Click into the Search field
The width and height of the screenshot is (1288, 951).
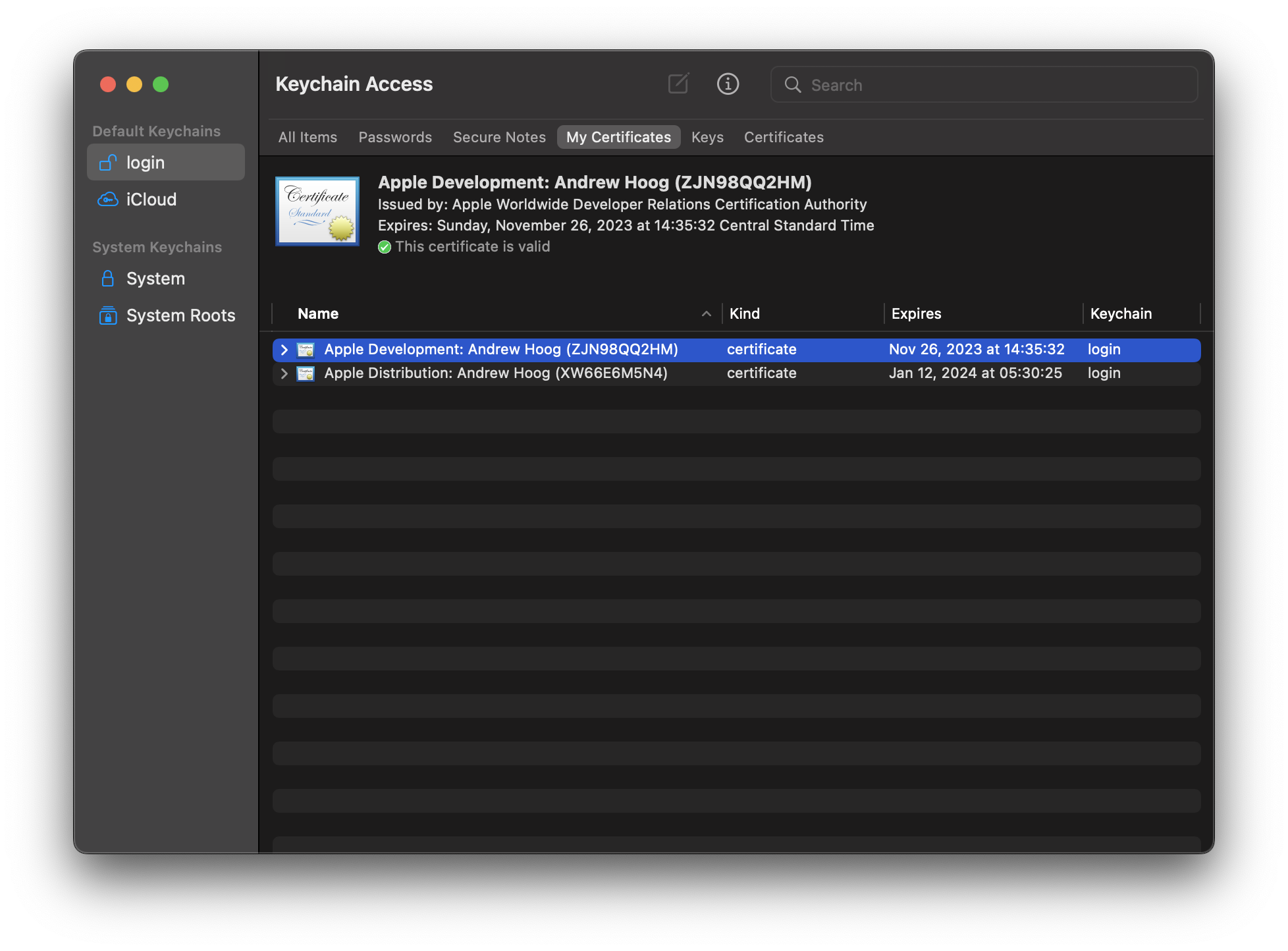click(x=984, y=85)
